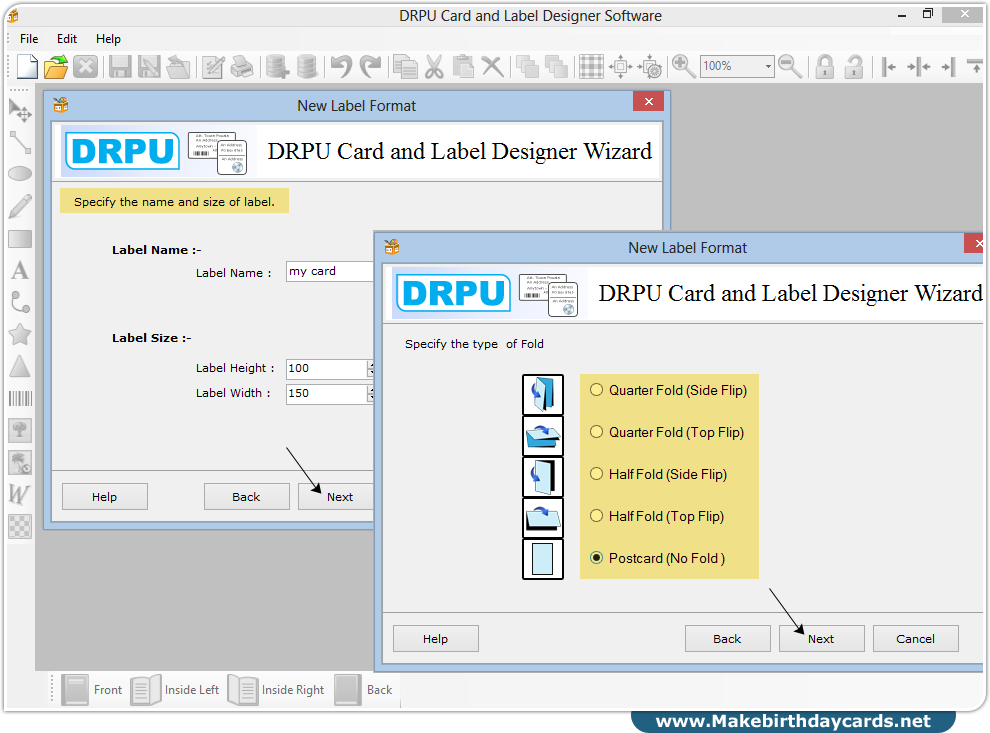Screen dimensions: 990x733
Task: Select the arrow move/select tool
Action: 20,110
